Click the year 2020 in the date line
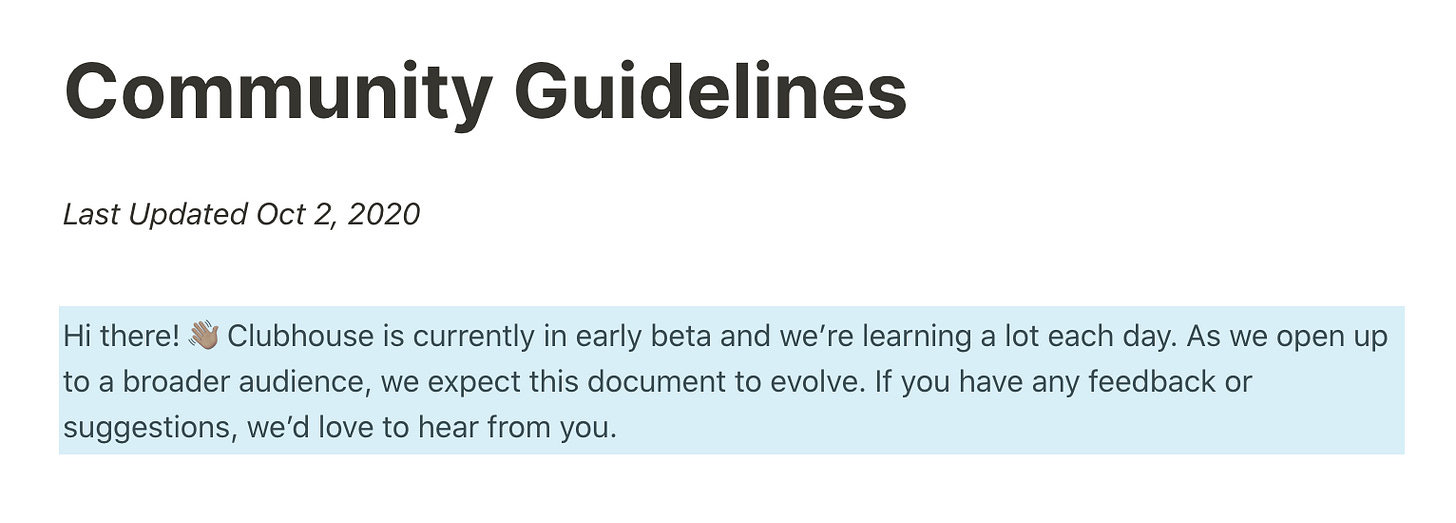The height and width of the screenshot is (523, 1456). (x=383, y=214)
